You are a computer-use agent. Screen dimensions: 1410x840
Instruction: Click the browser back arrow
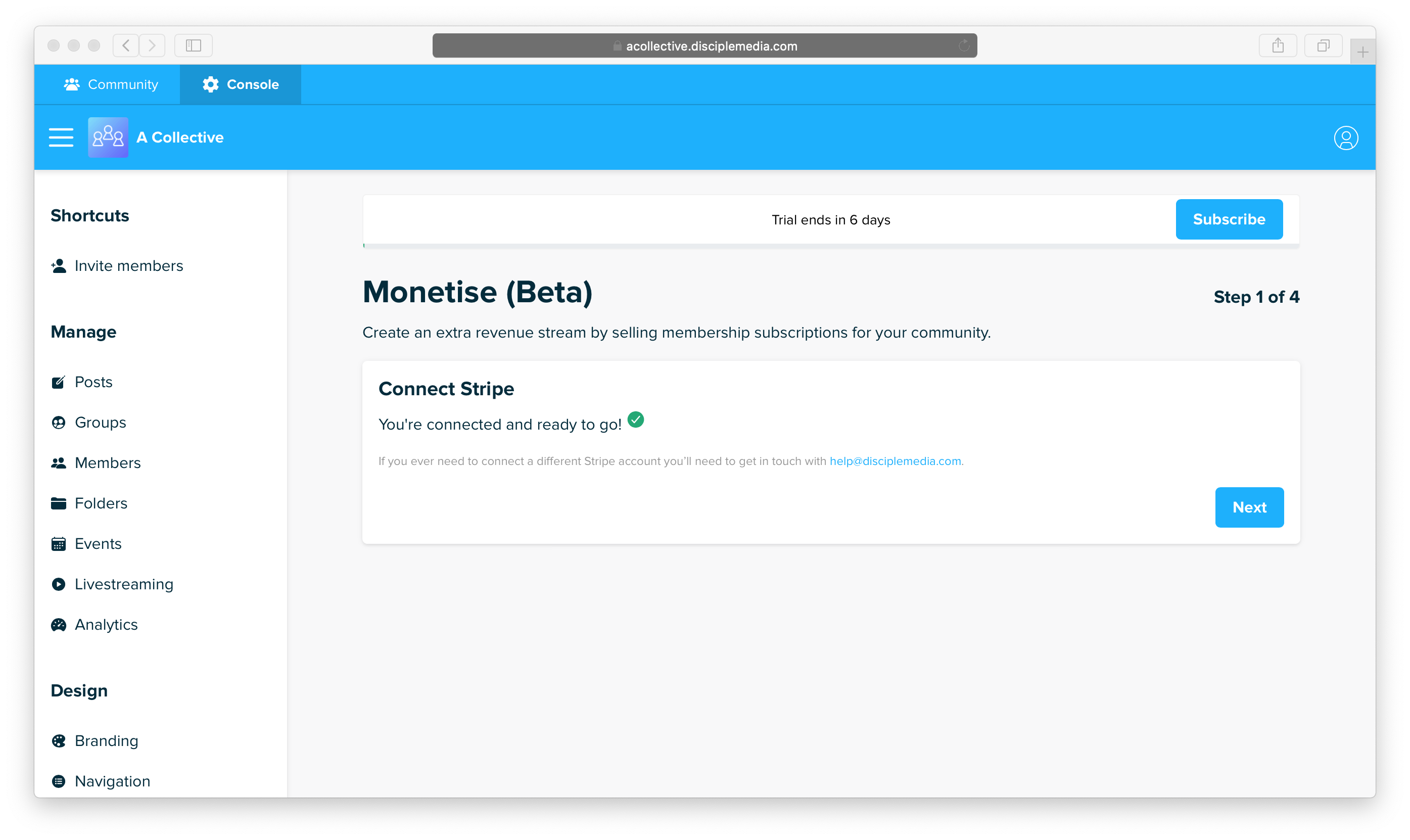(x=126, y=45)
